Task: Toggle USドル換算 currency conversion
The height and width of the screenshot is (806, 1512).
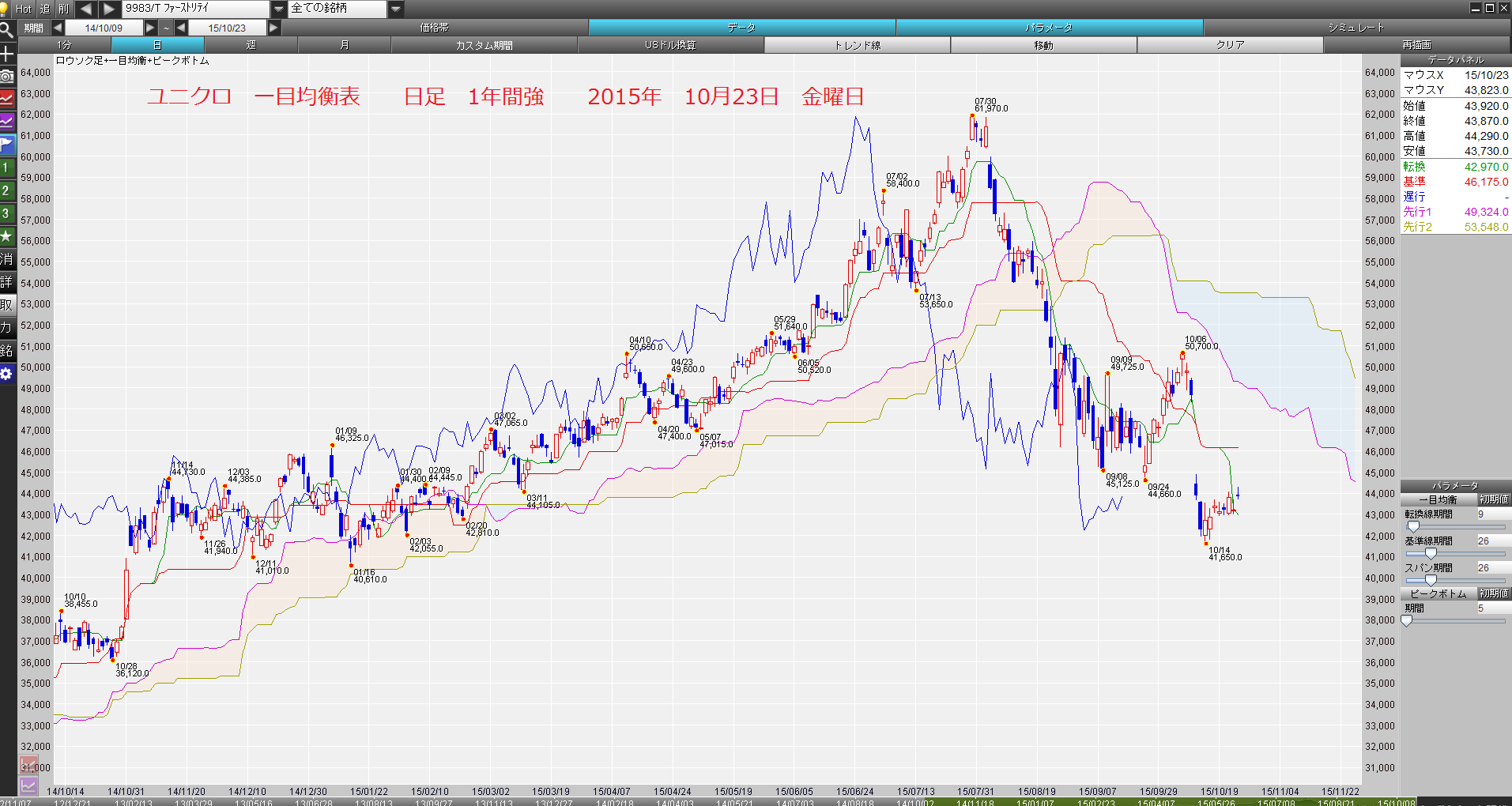Action: pyautogui.click(x=670, y=45)
